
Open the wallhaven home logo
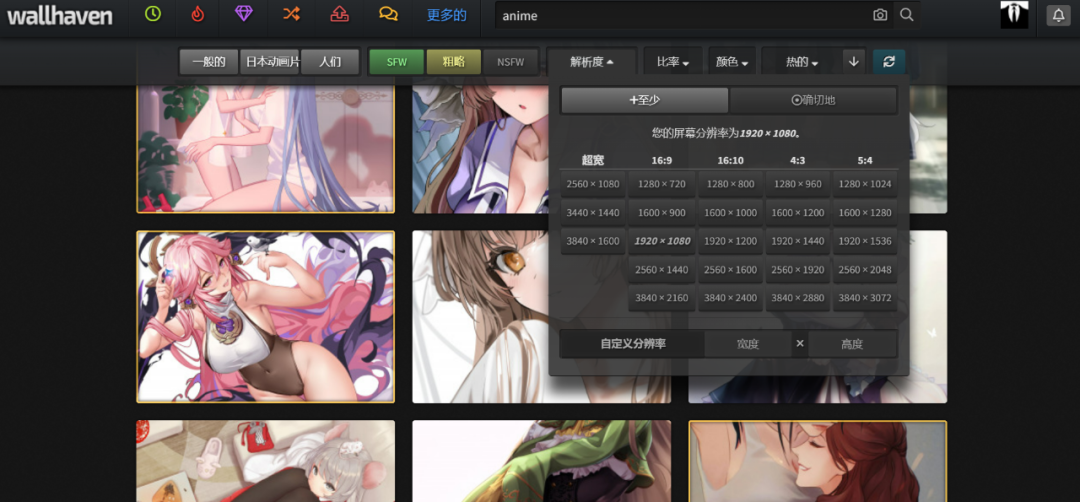tap(59, 15)
